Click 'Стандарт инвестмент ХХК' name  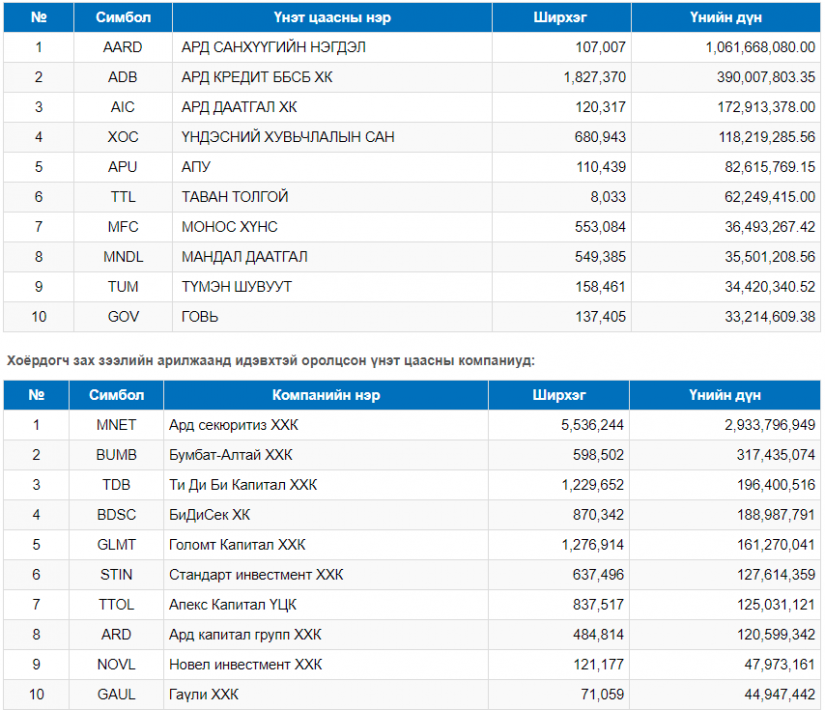pyautogui.click(x=256, y=575)
